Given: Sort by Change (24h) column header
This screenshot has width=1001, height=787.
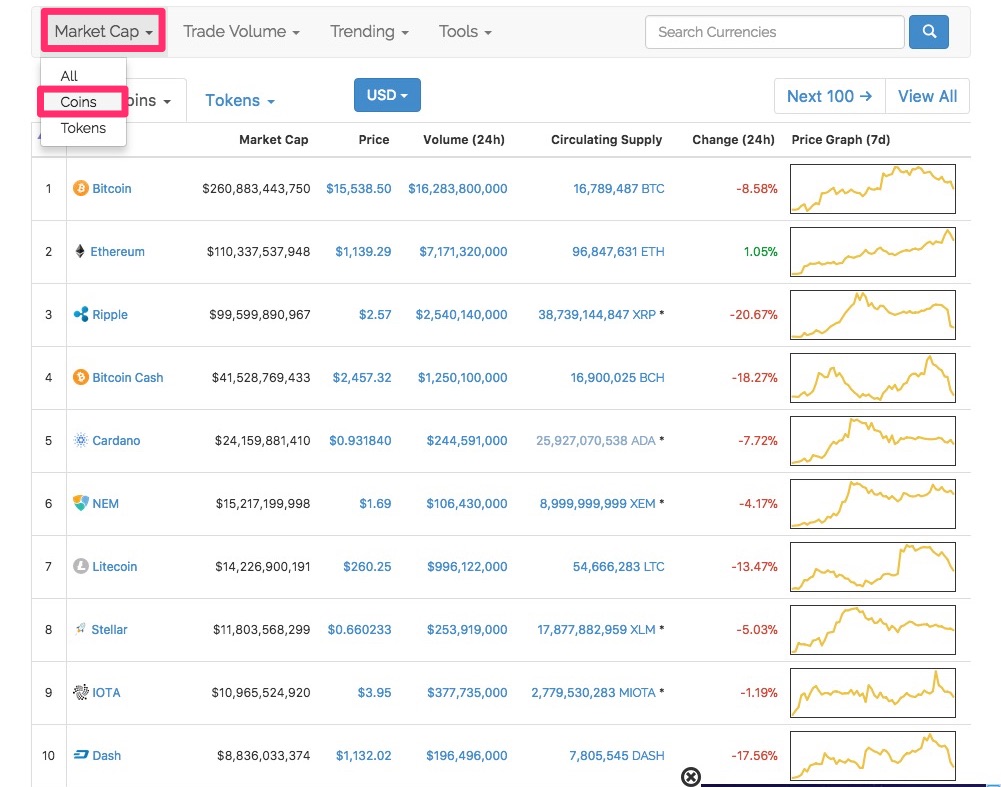Looking at the screenshot, I should 733,139.
